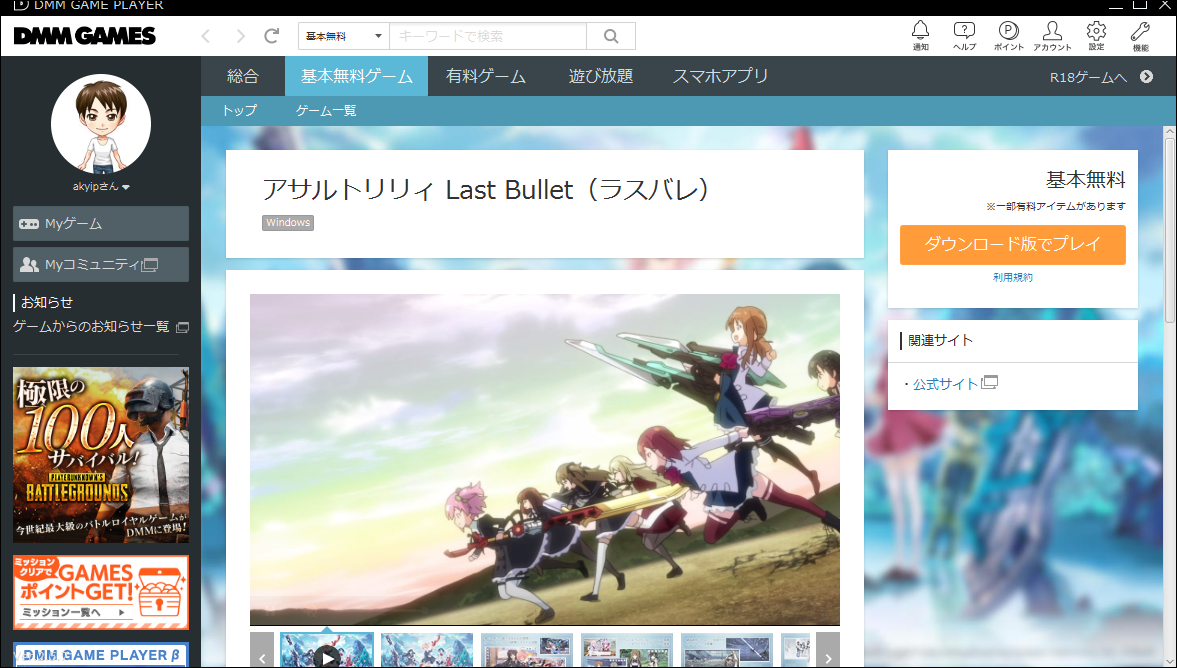Click the DMM GAMES logo
The image size is (1177, 668).
pyautogui.click(x=84, y=35)
